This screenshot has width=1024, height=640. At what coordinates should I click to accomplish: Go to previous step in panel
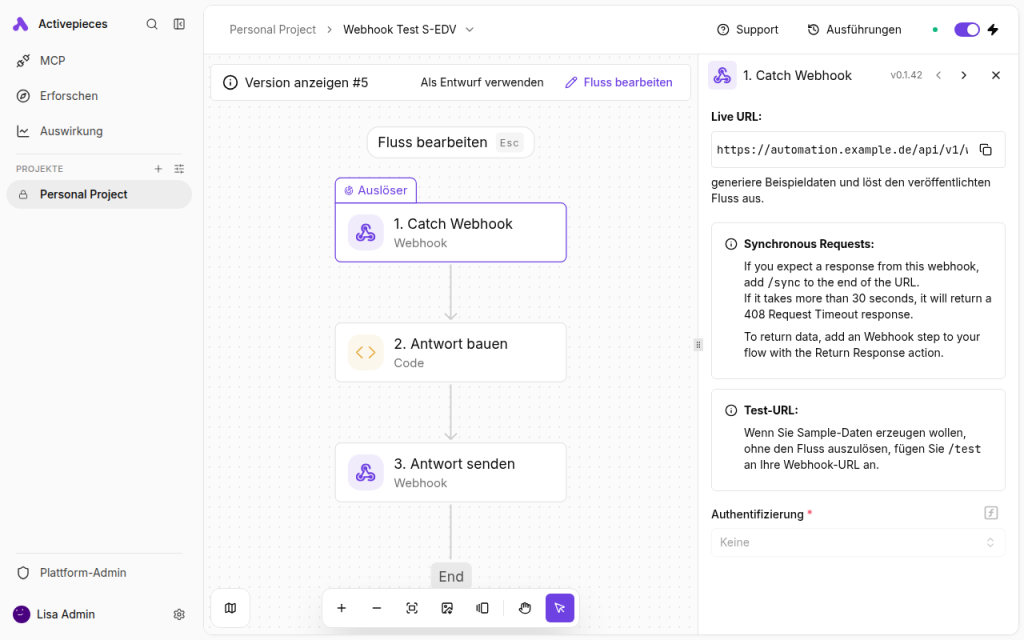(x=938, y=75)
